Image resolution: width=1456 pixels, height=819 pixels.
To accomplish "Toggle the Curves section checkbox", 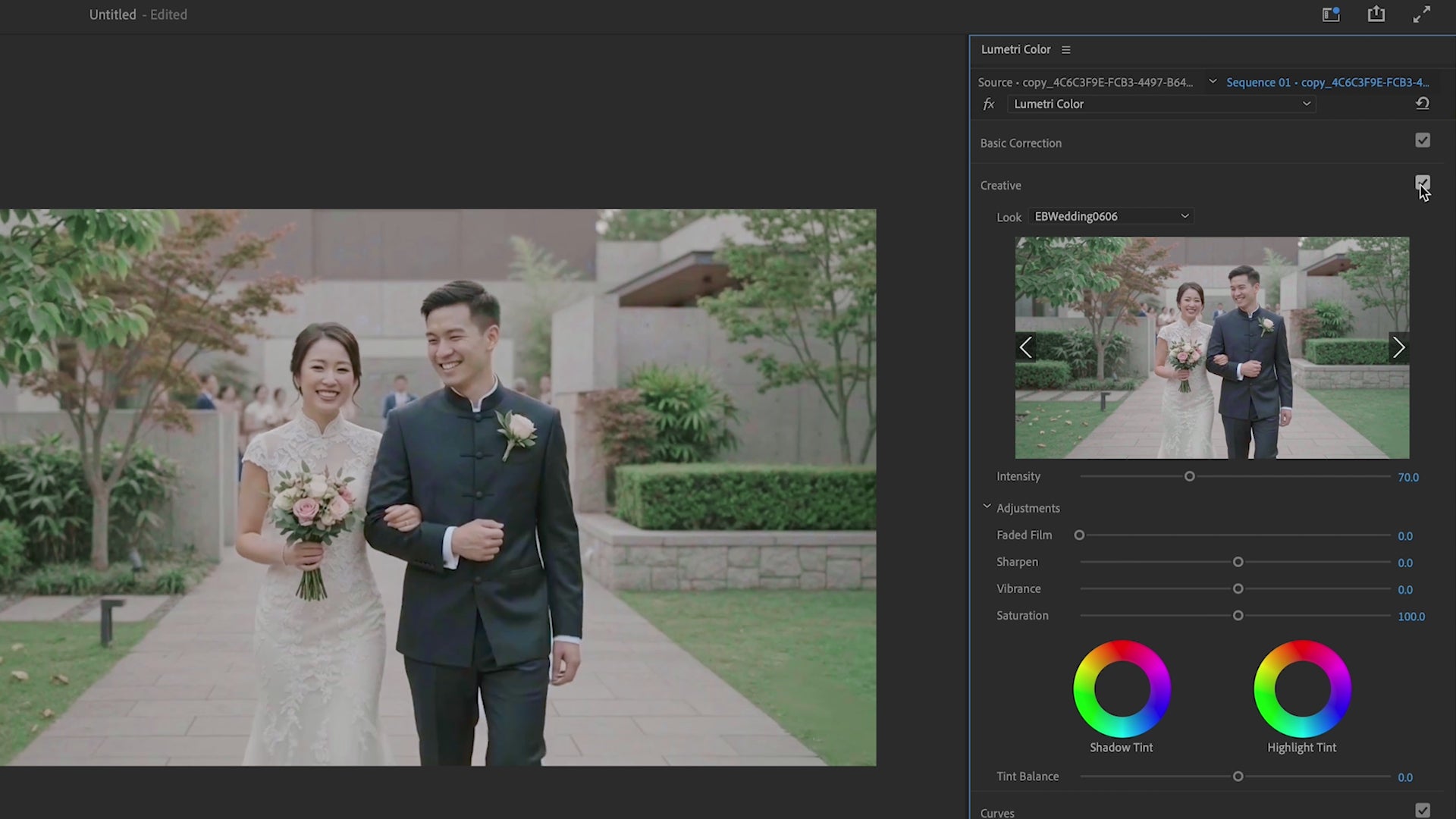I will pyautogui.click(x=1423, y=811).
